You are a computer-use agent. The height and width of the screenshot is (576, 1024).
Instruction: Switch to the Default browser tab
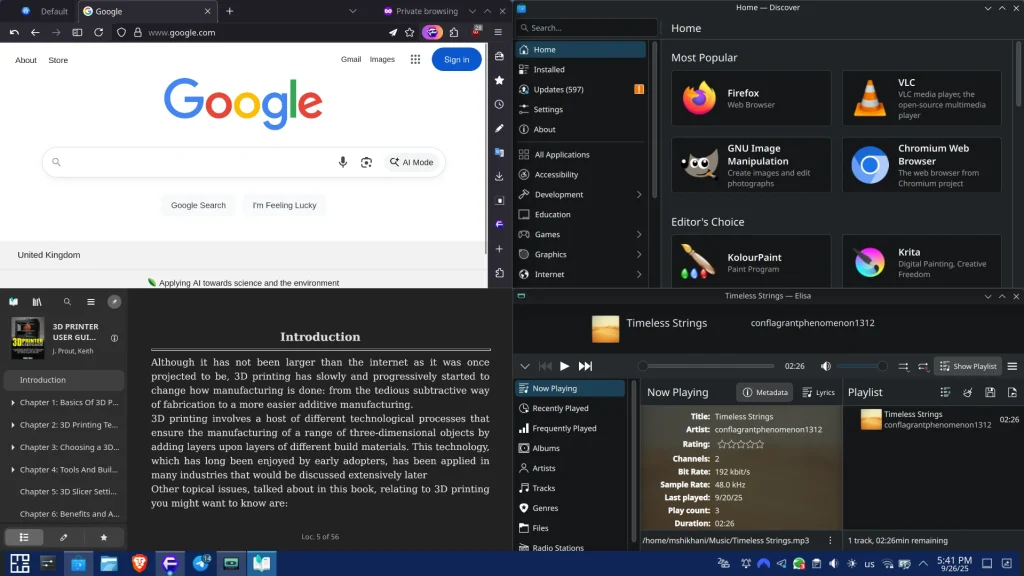[x=45, y=11]
